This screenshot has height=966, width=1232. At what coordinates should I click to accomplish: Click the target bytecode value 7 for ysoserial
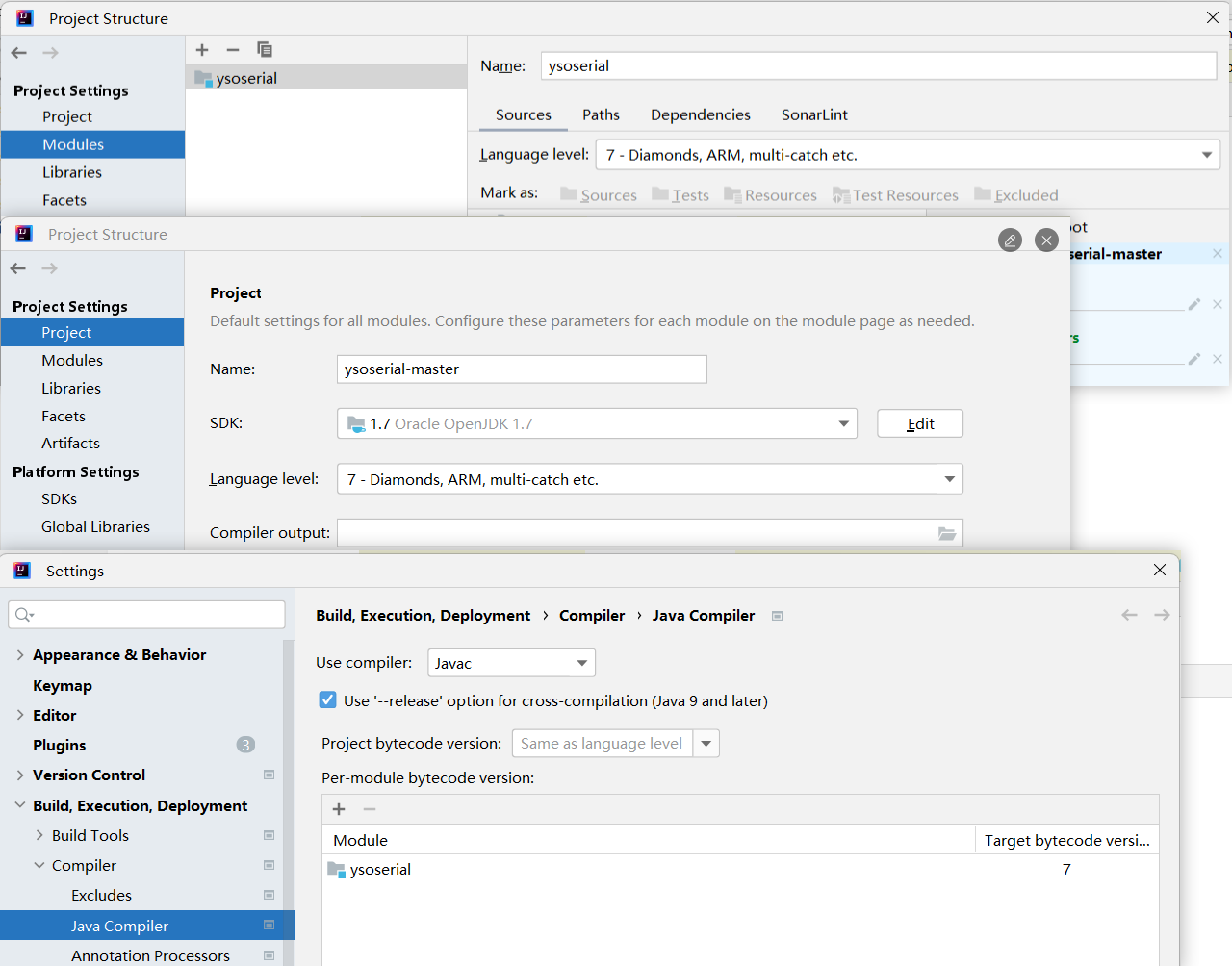coord(1066,870)
